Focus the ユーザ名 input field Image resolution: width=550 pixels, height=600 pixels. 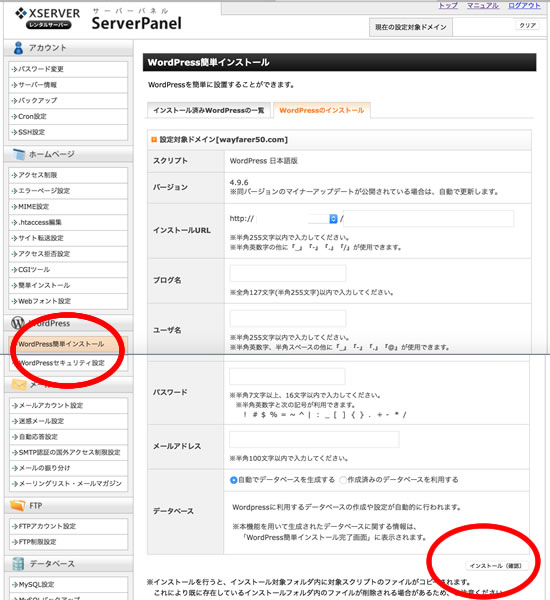(x=288, y=318)
